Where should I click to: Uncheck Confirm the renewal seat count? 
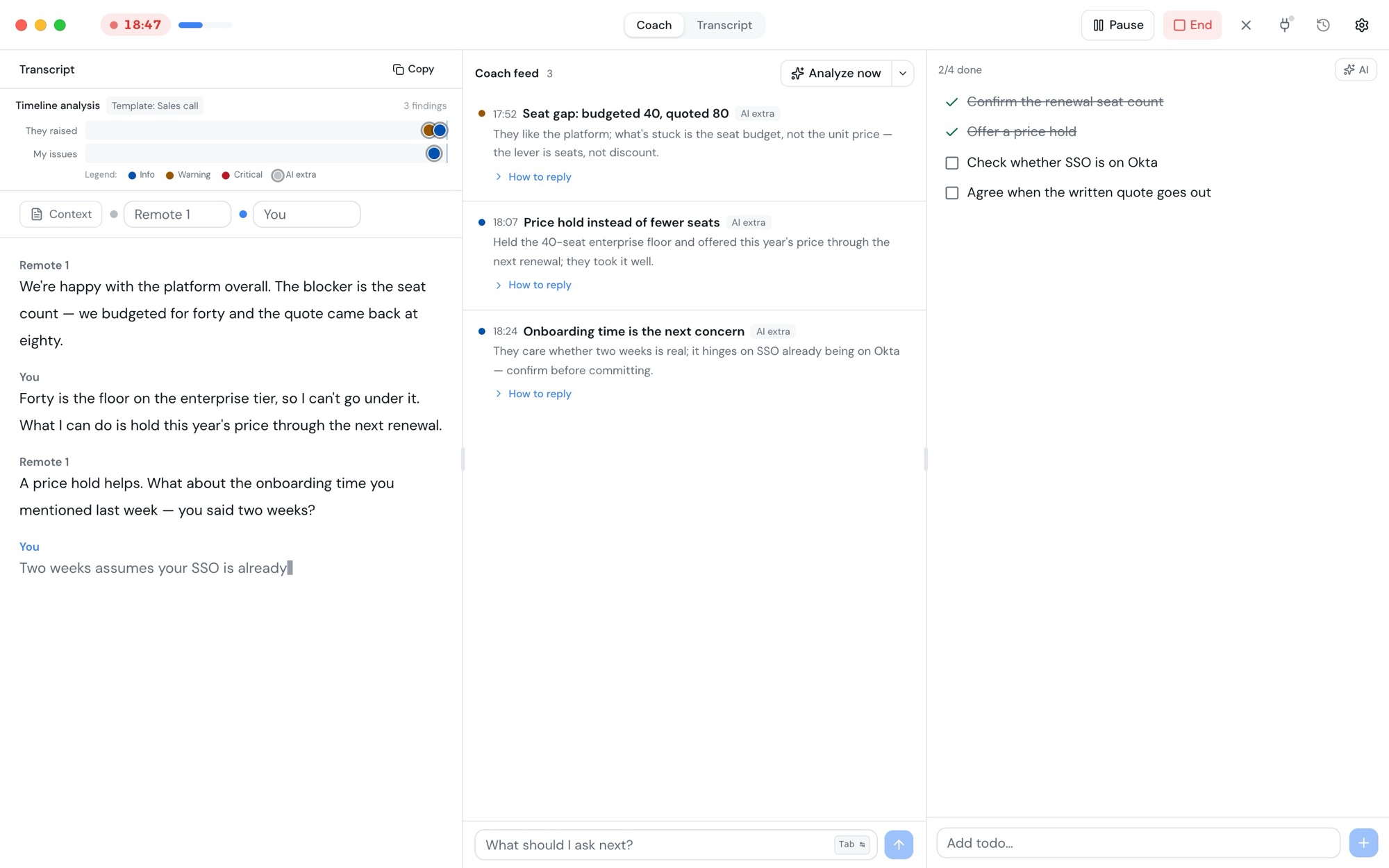click(x=951, y=102)
